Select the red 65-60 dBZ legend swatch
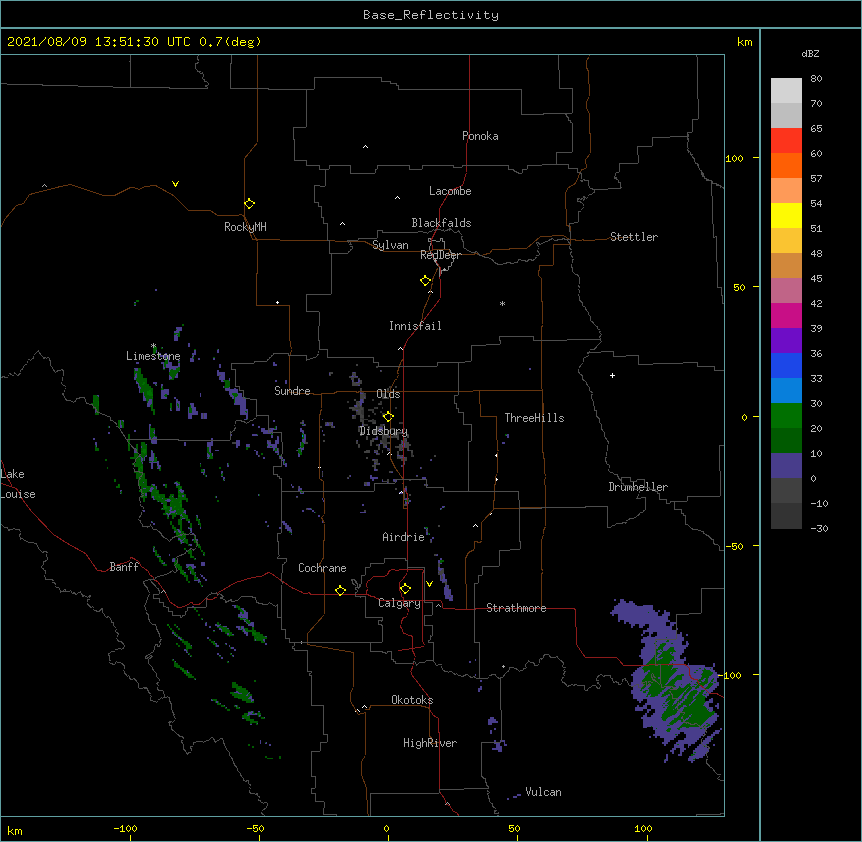This screenshot has width=862, height=842. pyautogui.click(x=786, y=140)
